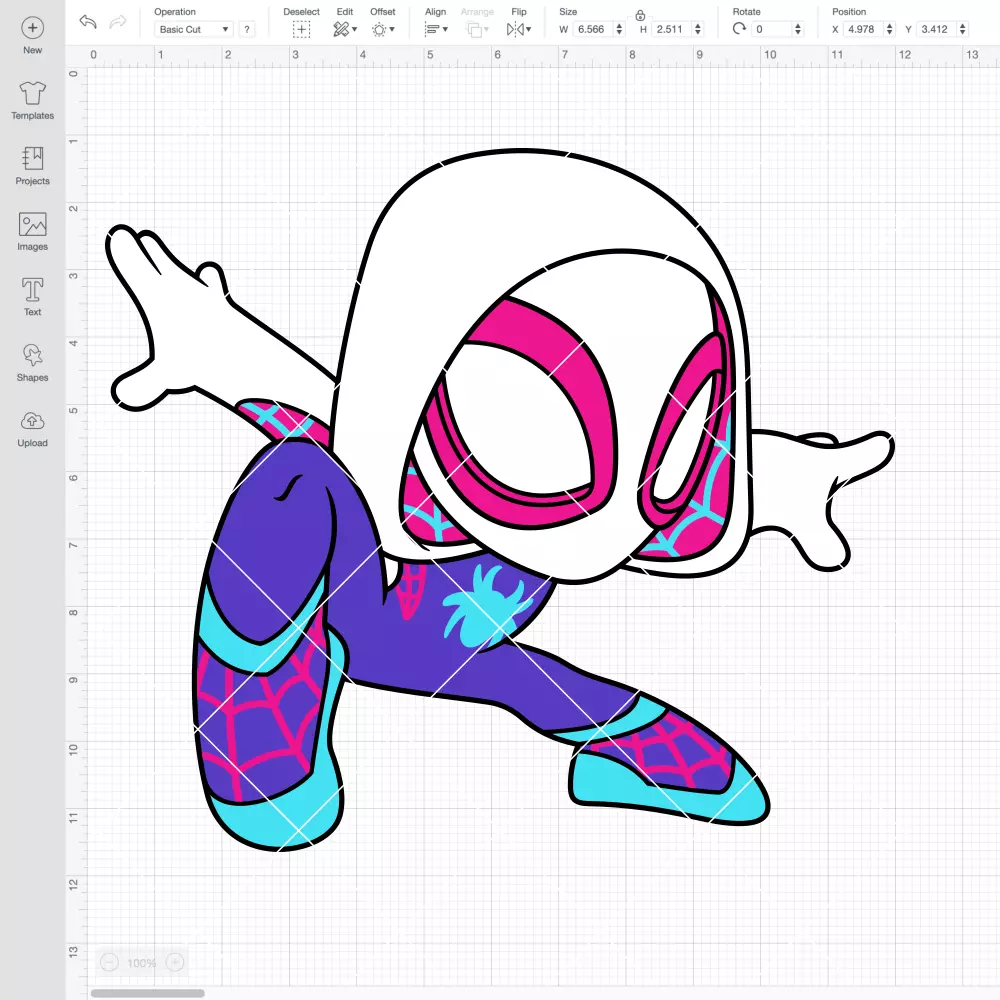Click the Operation help question mark
1000x1000 pixels.
tap(247, 29)
